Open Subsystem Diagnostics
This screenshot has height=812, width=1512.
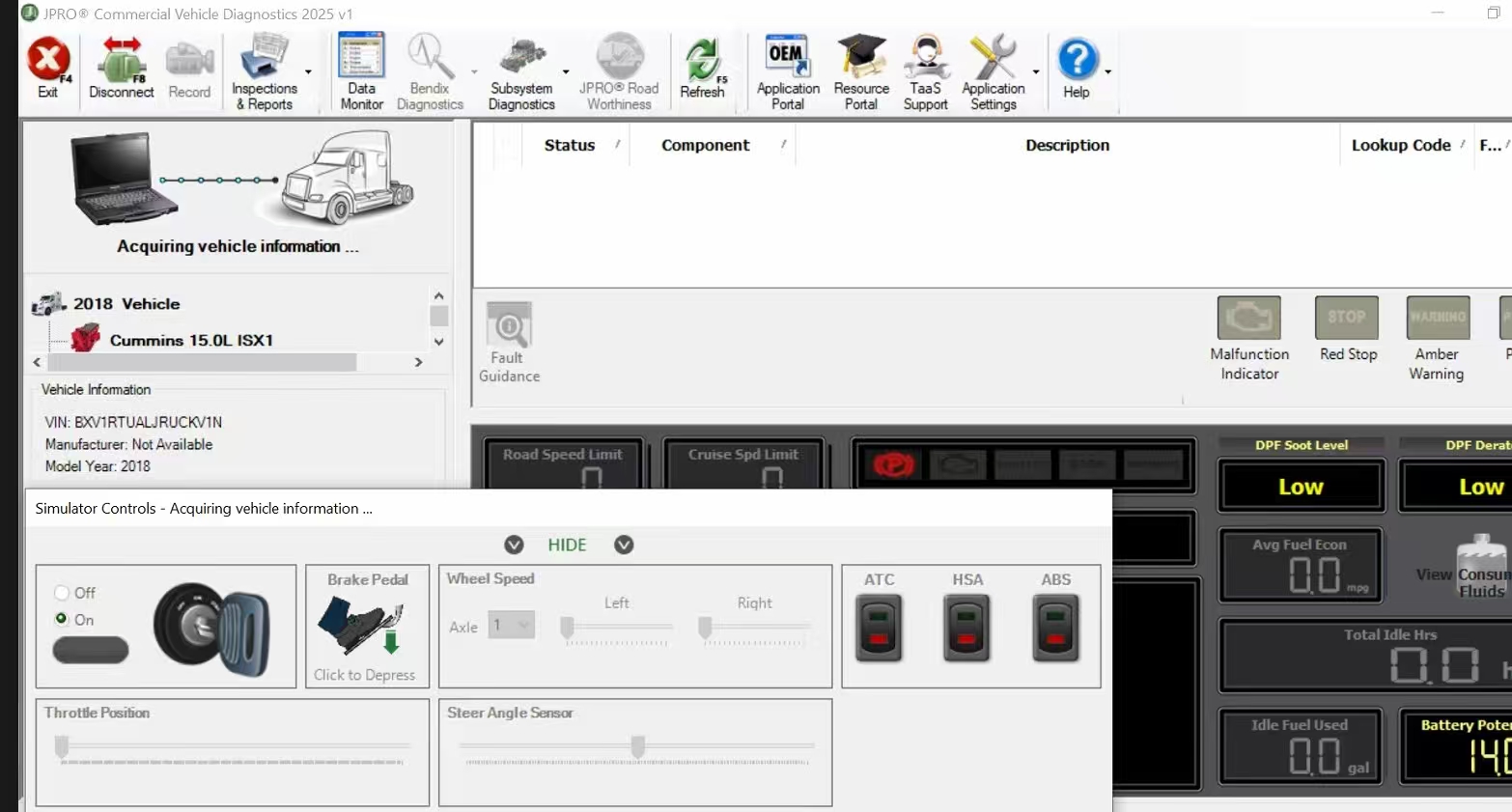pyautogui.click(x=521, y=71)
